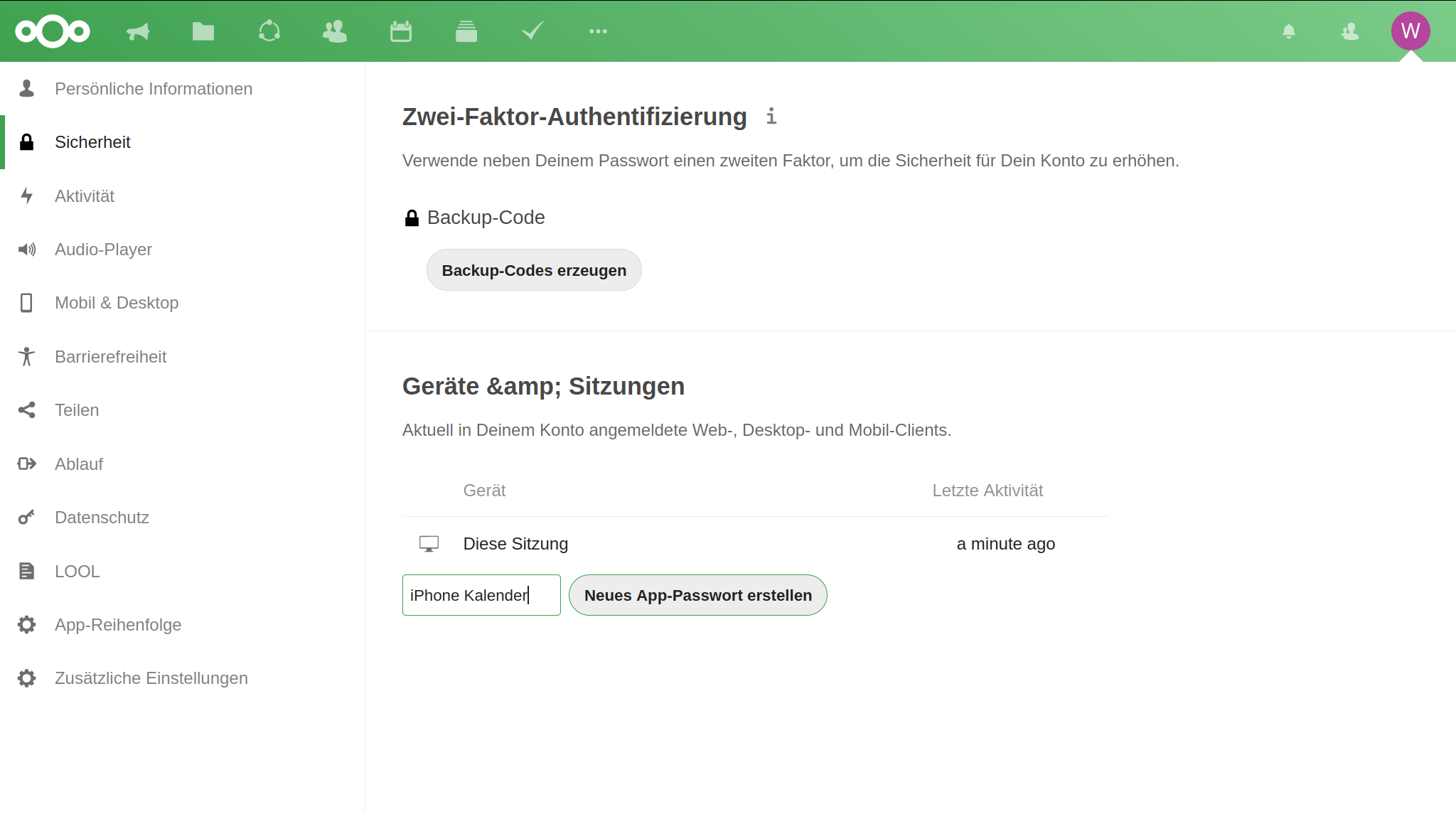Open the Deck app icon

click(x=466, y=31)
